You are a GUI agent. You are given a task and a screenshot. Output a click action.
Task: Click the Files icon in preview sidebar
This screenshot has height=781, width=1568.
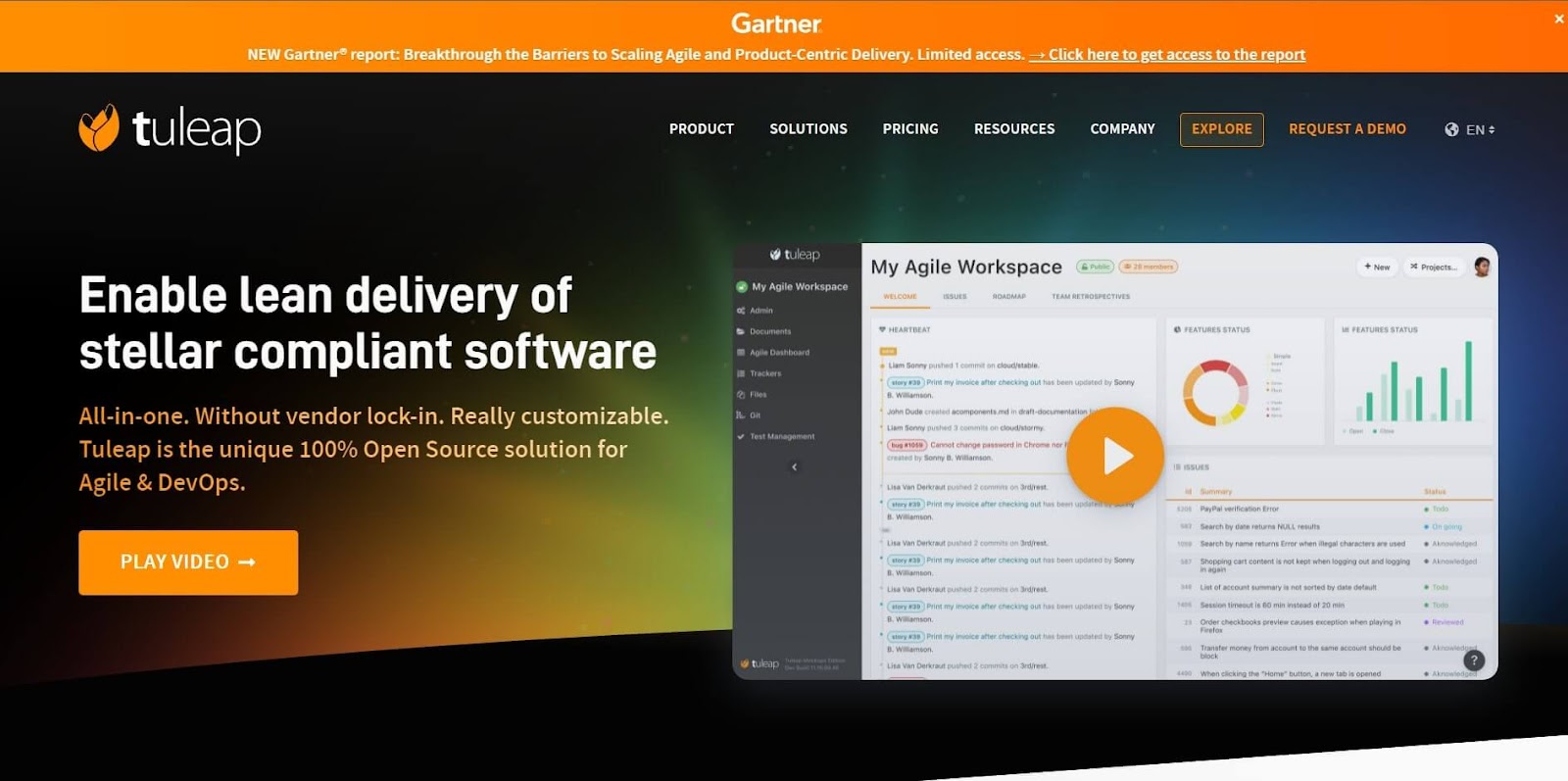[741, 395]
